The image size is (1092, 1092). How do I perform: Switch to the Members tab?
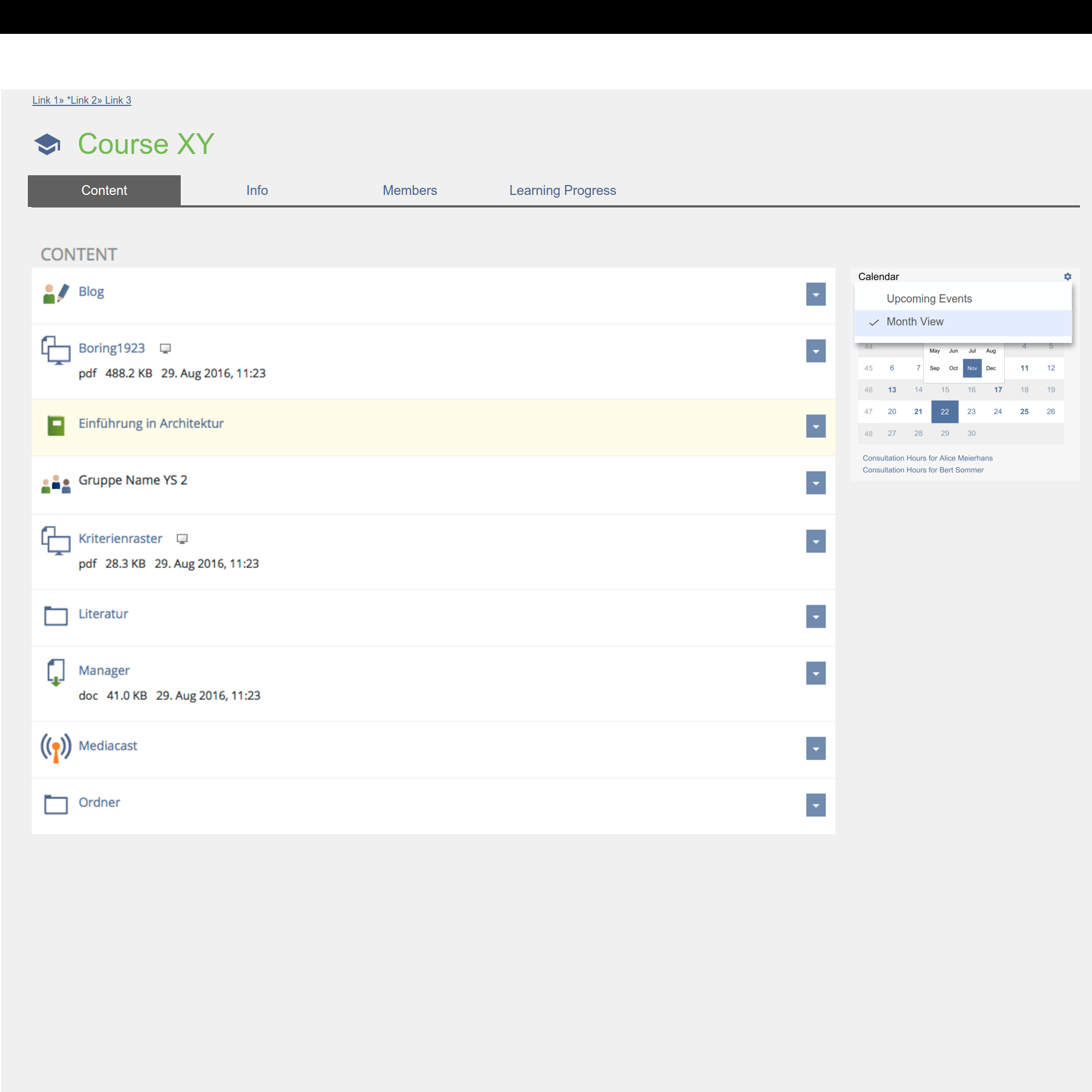[409, 191]
